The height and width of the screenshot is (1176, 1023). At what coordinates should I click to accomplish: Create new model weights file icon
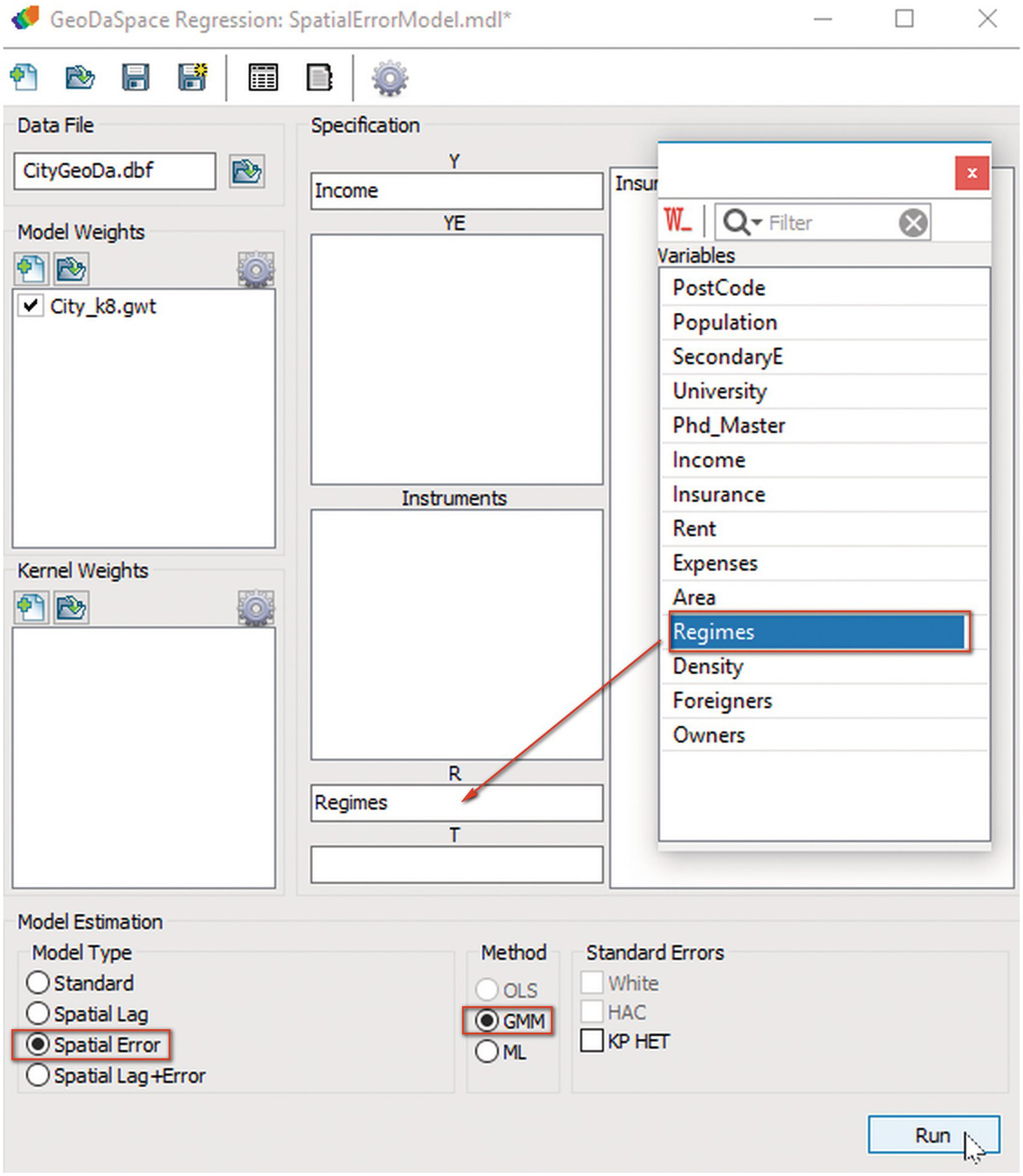31,269
